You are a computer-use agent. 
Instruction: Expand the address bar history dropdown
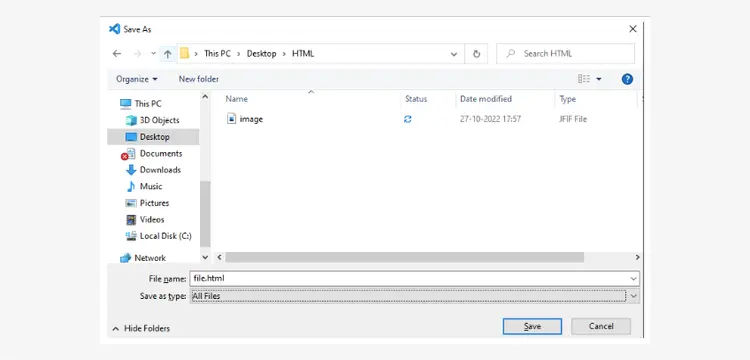click(454, 54)
